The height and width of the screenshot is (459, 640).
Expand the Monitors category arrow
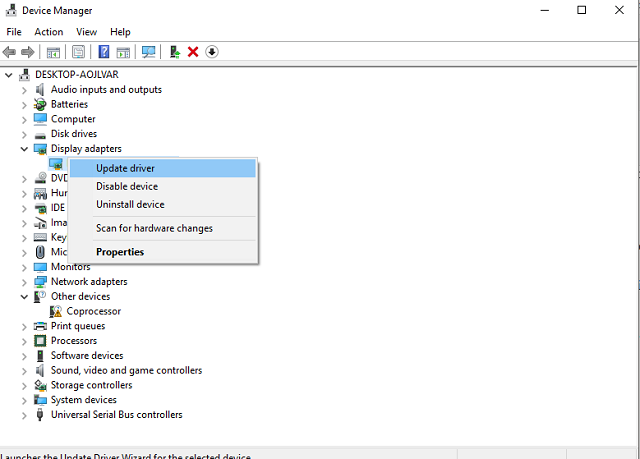[x=24, y=268]
